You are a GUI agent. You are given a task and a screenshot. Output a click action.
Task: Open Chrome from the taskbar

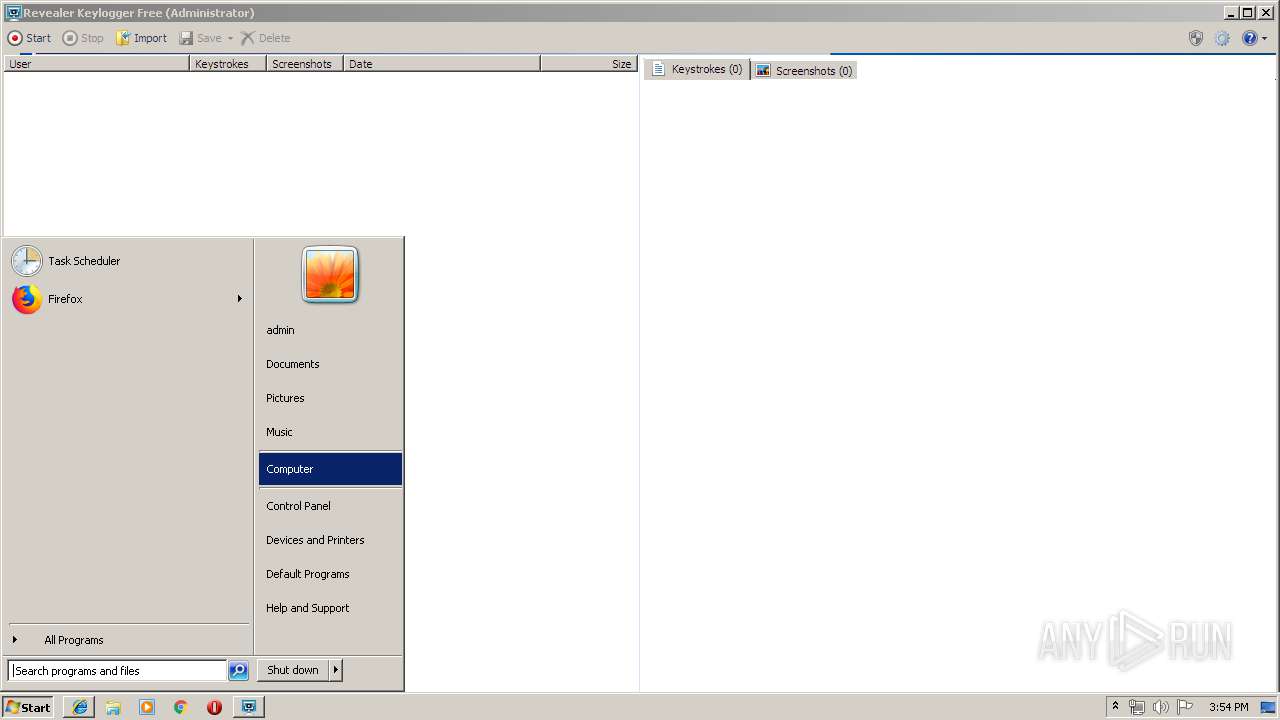click(181, 707)
